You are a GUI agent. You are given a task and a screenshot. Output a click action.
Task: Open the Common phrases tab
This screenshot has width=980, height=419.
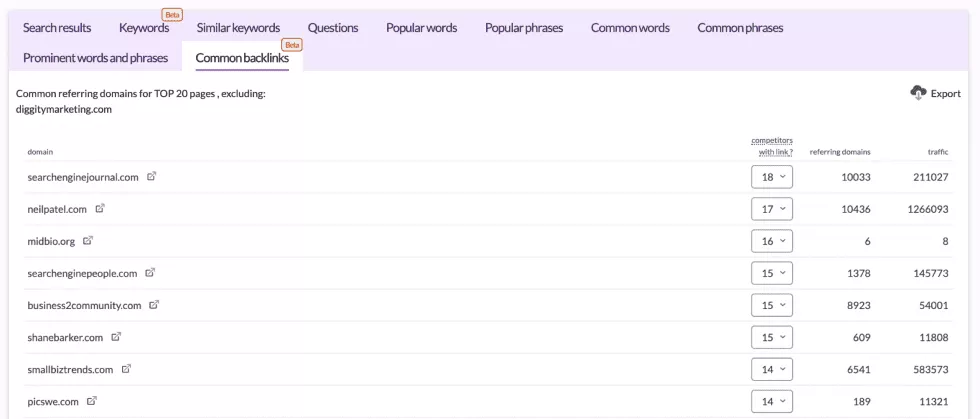click(x=740, y=28)
